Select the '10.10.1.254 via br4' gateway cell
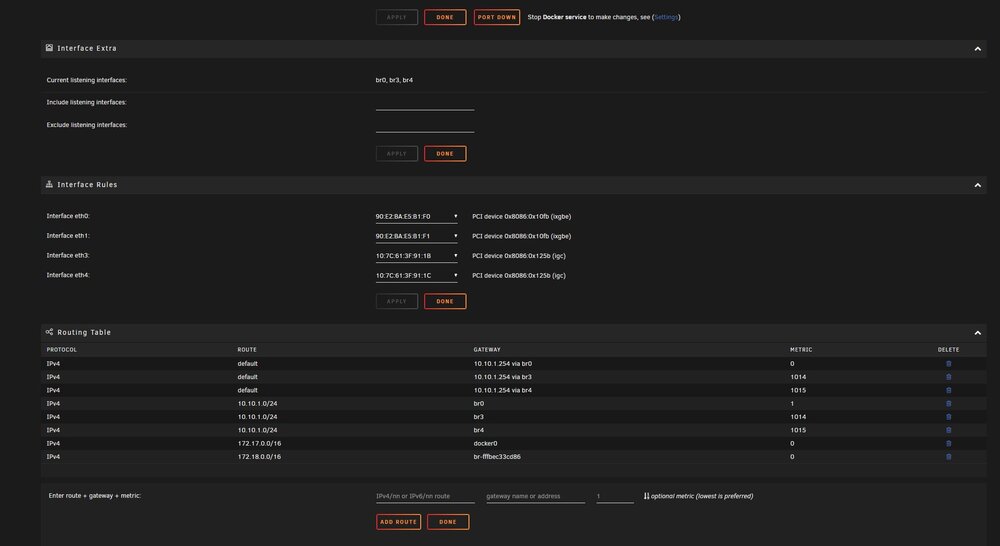This screenshot has width=1000, height=546. pos(503,390)
